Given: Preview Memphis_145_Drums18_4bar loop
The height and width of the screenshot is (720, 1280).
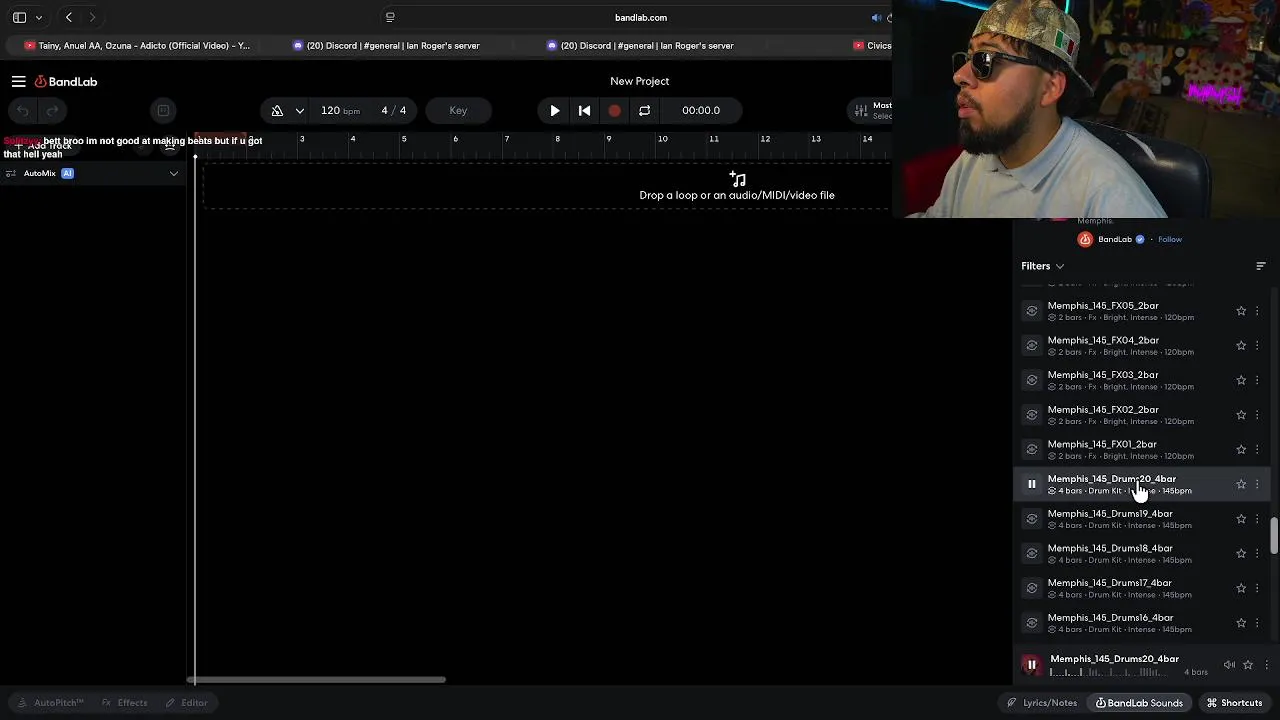Looking at the screenshot, I should pos(1032,554).
